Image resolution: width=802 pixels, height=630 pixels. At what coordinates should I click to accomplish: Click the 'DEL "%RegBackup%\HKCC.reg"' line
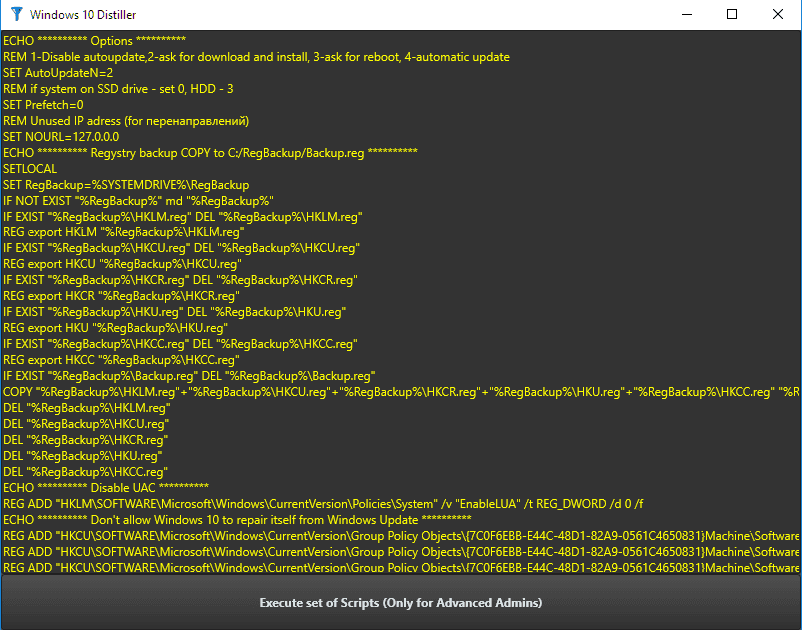(85, 472)
